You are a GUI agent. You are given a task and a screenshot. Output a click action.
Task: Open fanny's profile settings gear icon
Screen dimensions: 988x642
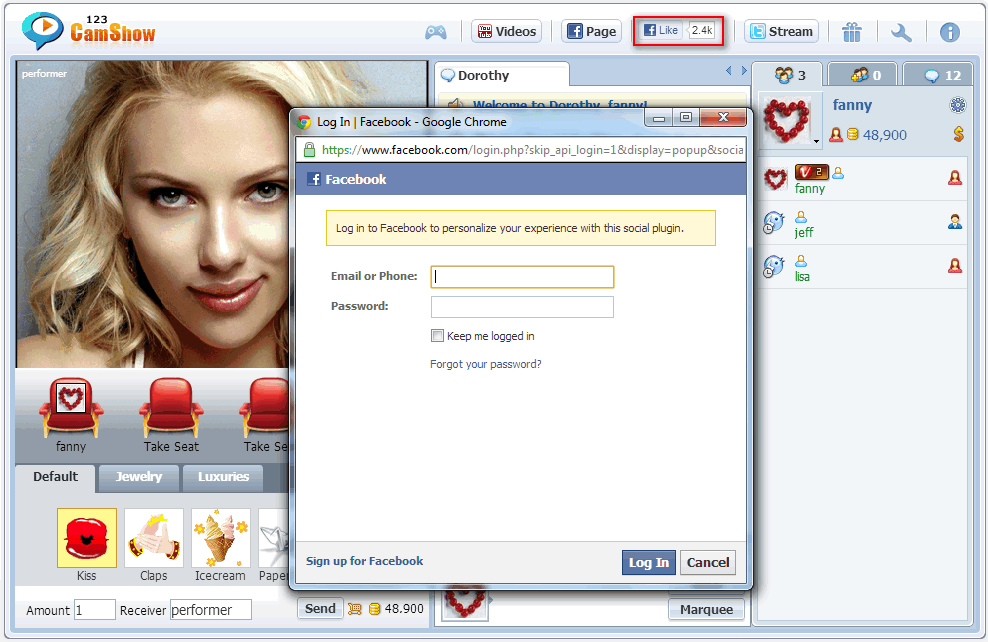tap(958, 105)
